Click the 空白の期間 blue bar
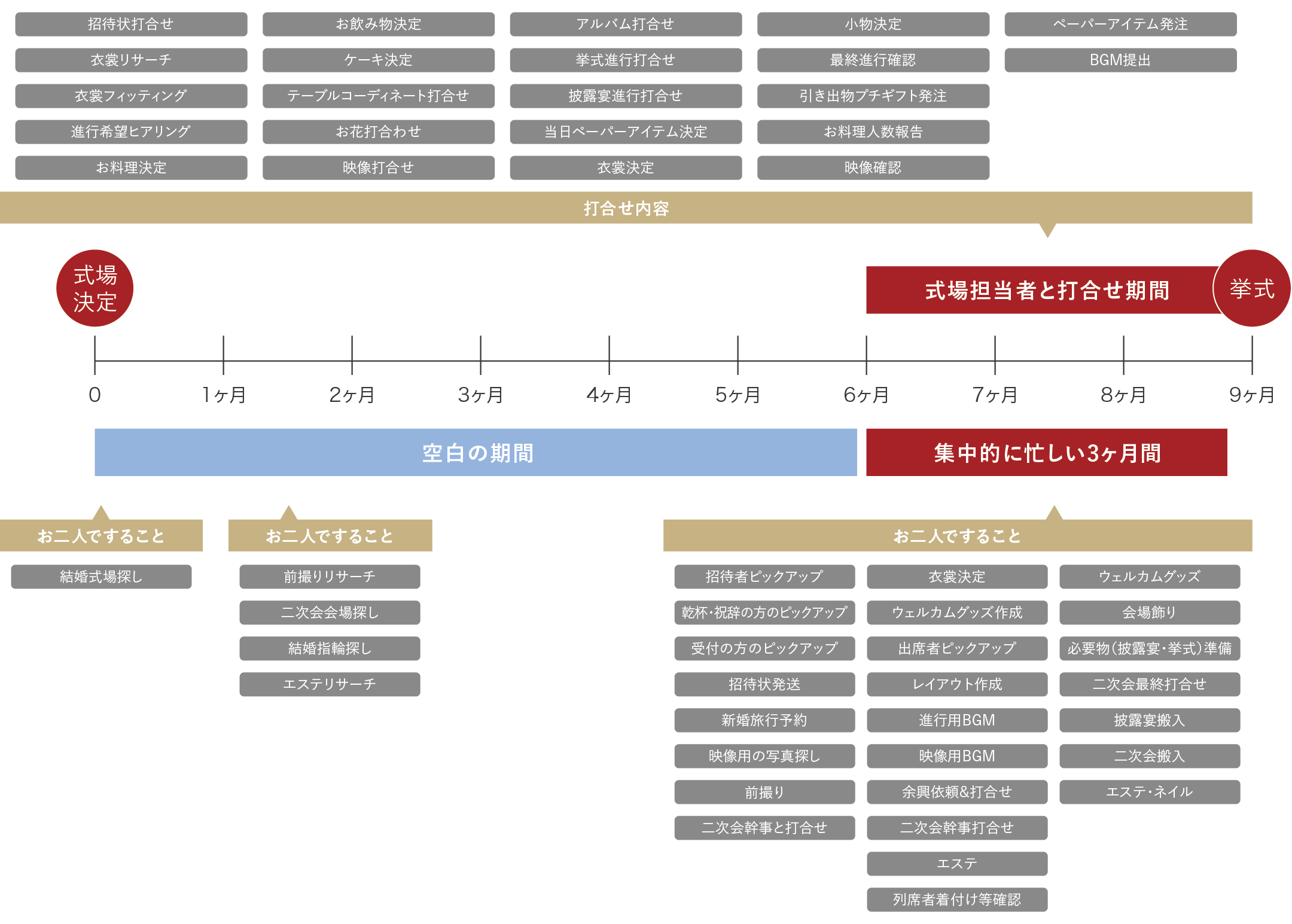Image resolution: width=1292 pixels, height=924 pixels. pos(476,452)
